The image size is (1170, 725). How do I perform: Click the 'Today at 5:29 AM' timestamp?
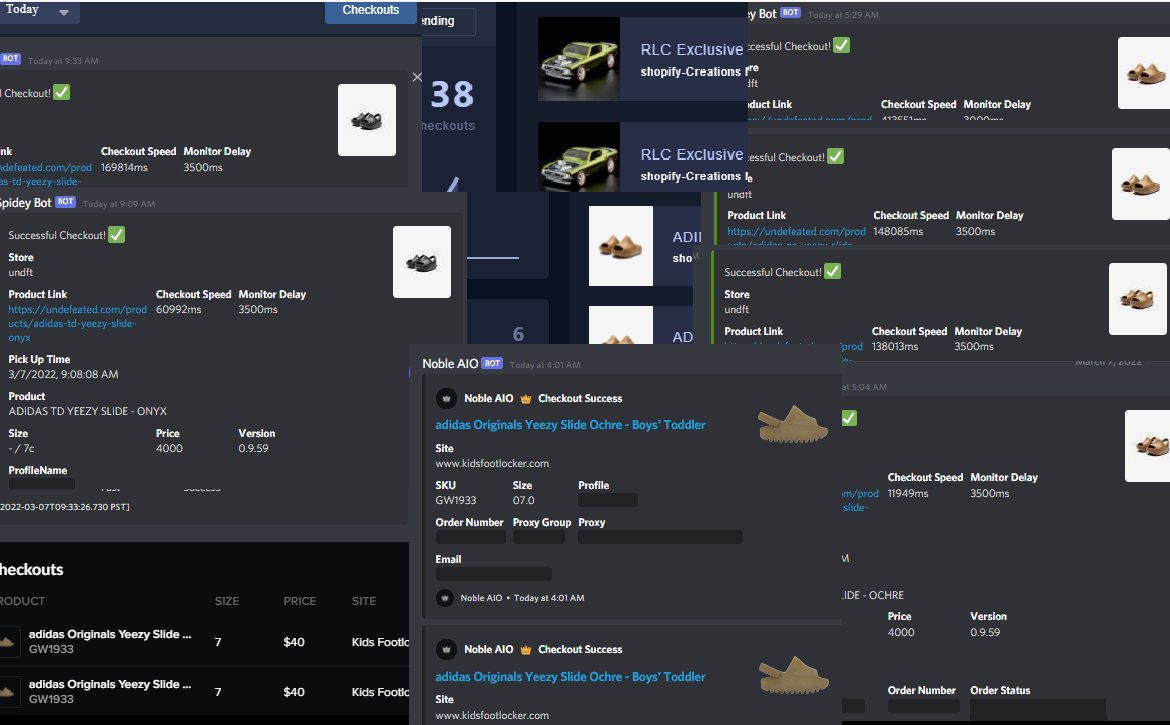tap(843, 15)
